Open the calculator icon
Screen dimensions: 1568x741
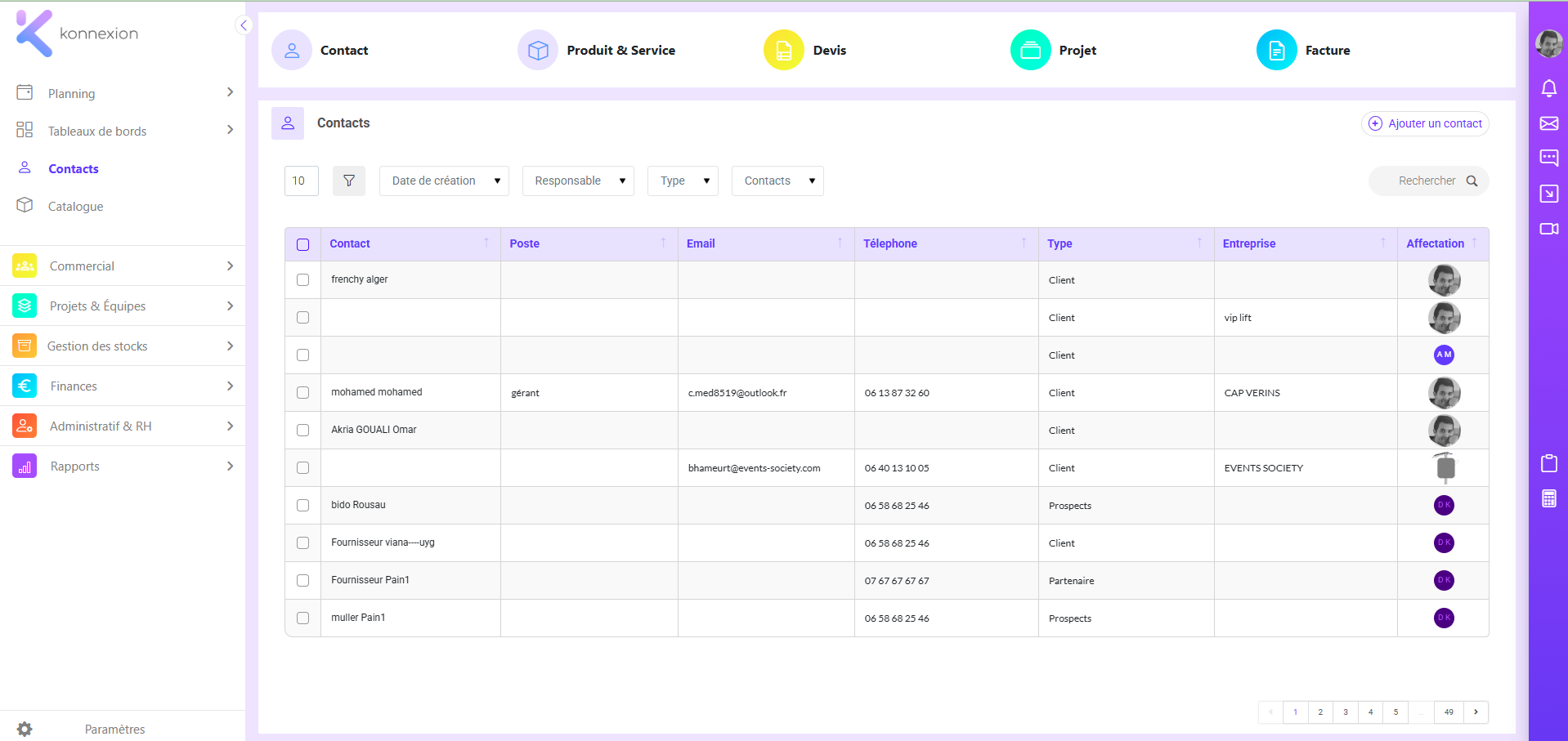[x=1548, y=498]
